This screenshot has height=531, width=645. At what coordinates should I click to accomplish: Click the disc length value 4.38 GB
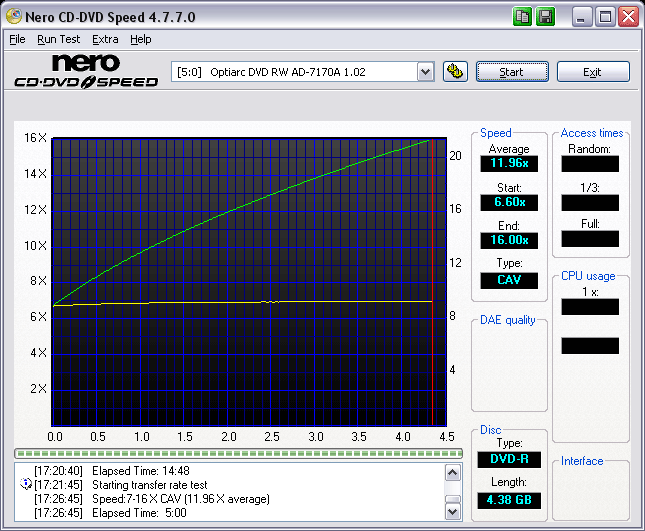click(x=509, y=500)
